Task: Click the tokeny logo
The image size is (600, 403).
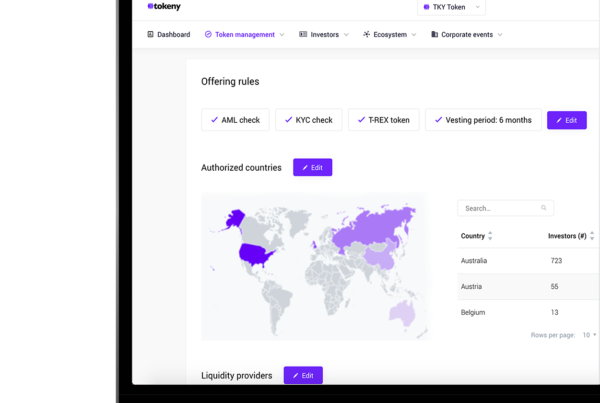Action: [164, 6]
